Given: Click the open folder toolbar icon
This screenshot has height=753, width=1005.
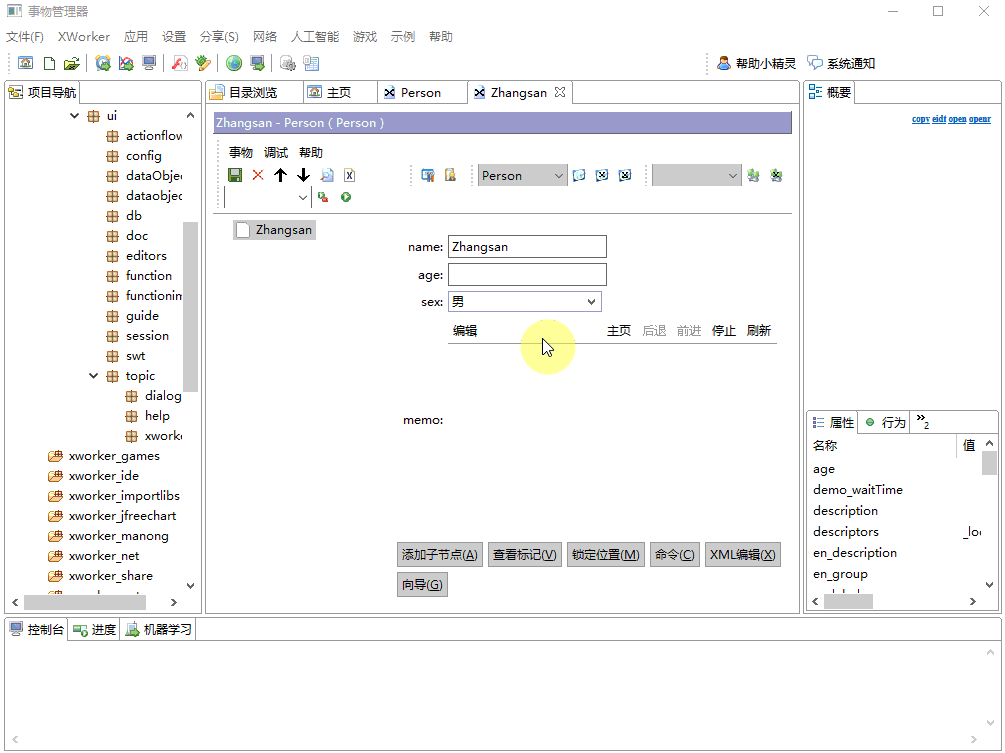Looking at the screenshot, I should [71, 63].
